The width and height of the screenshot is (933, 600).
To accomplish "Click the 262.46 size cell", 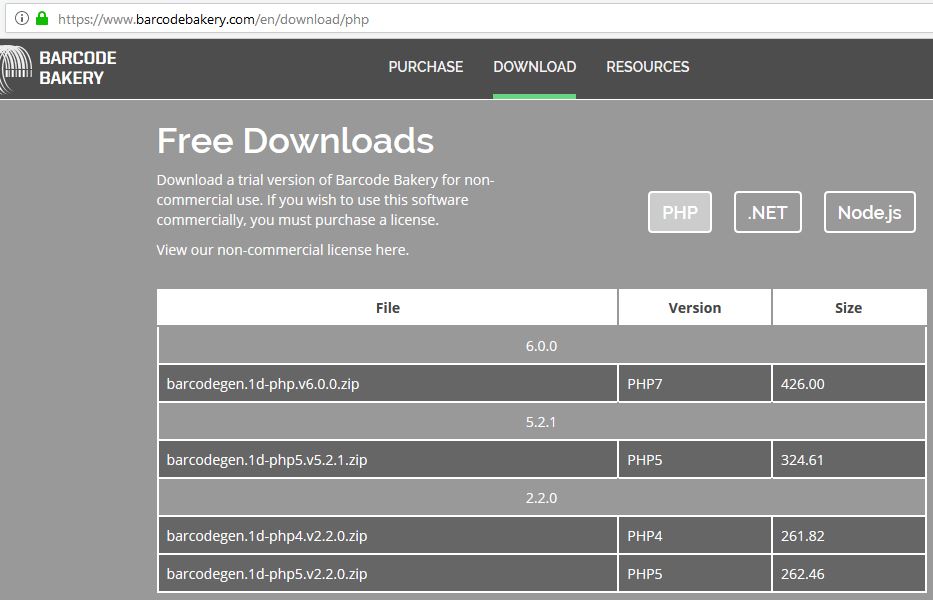I will [849, 574].
